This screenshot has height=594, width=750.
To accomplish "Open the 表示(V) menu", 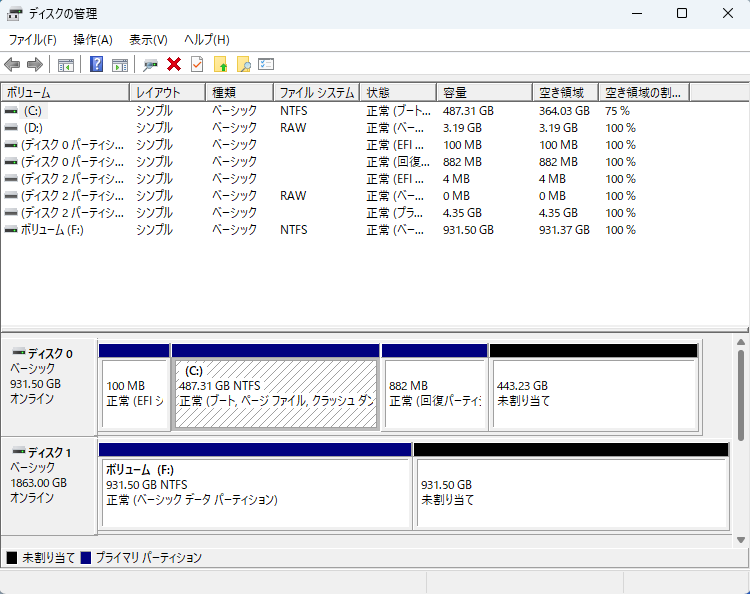I will click(x=148, y=40).
